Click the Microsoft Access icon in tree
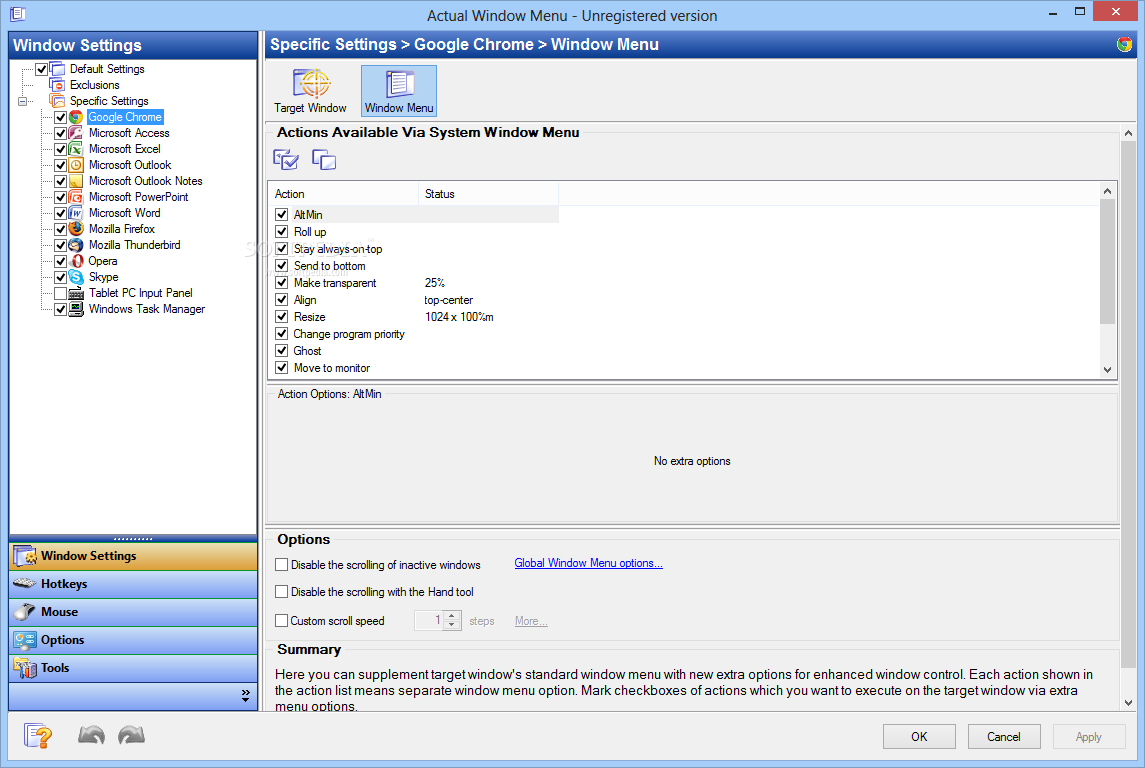The image size is (1145, 768). 76,133
